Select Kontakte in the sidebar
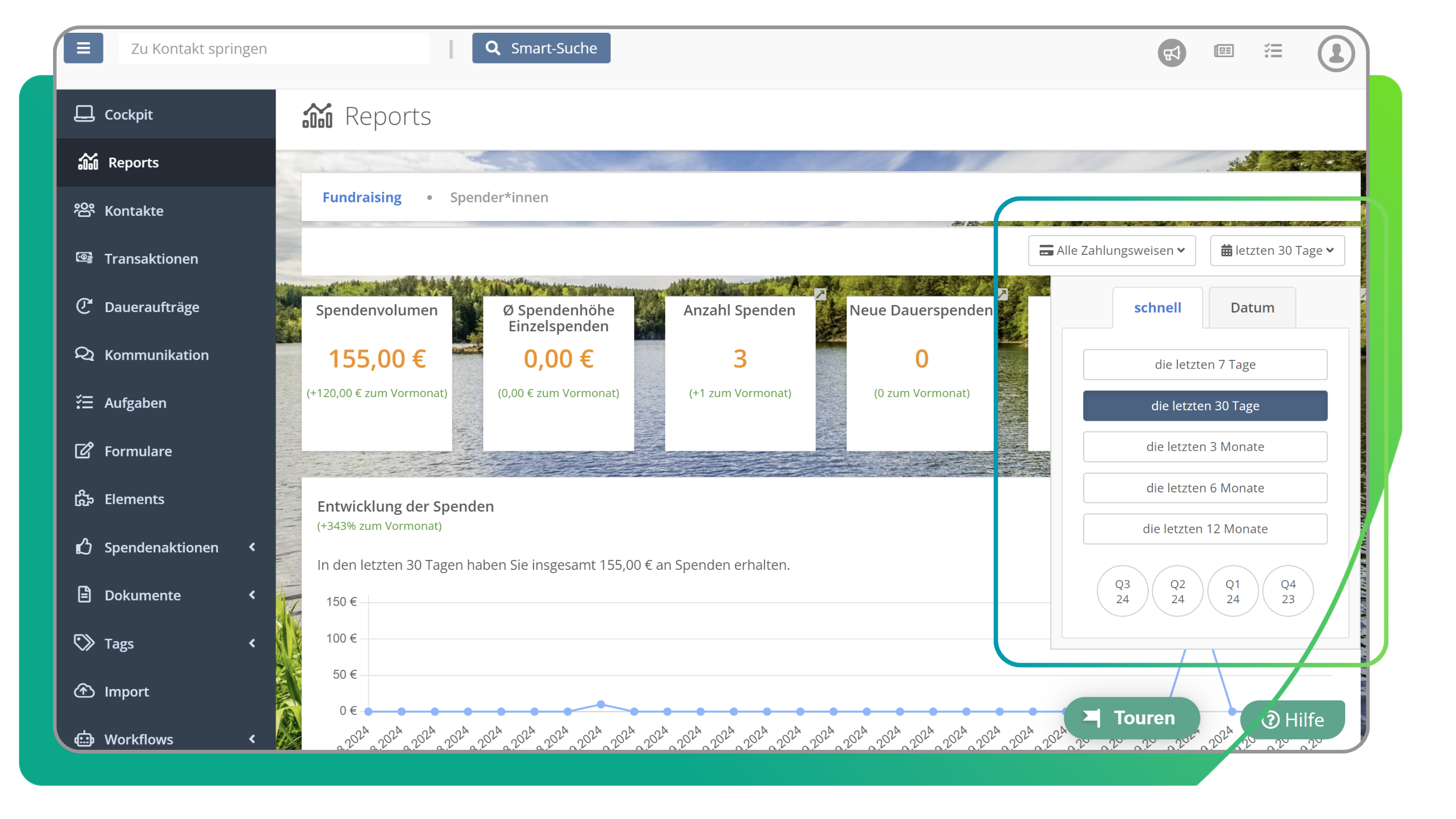Image resolution: width=1456 pixels, height=819 pixels. [x=134, y=210]
